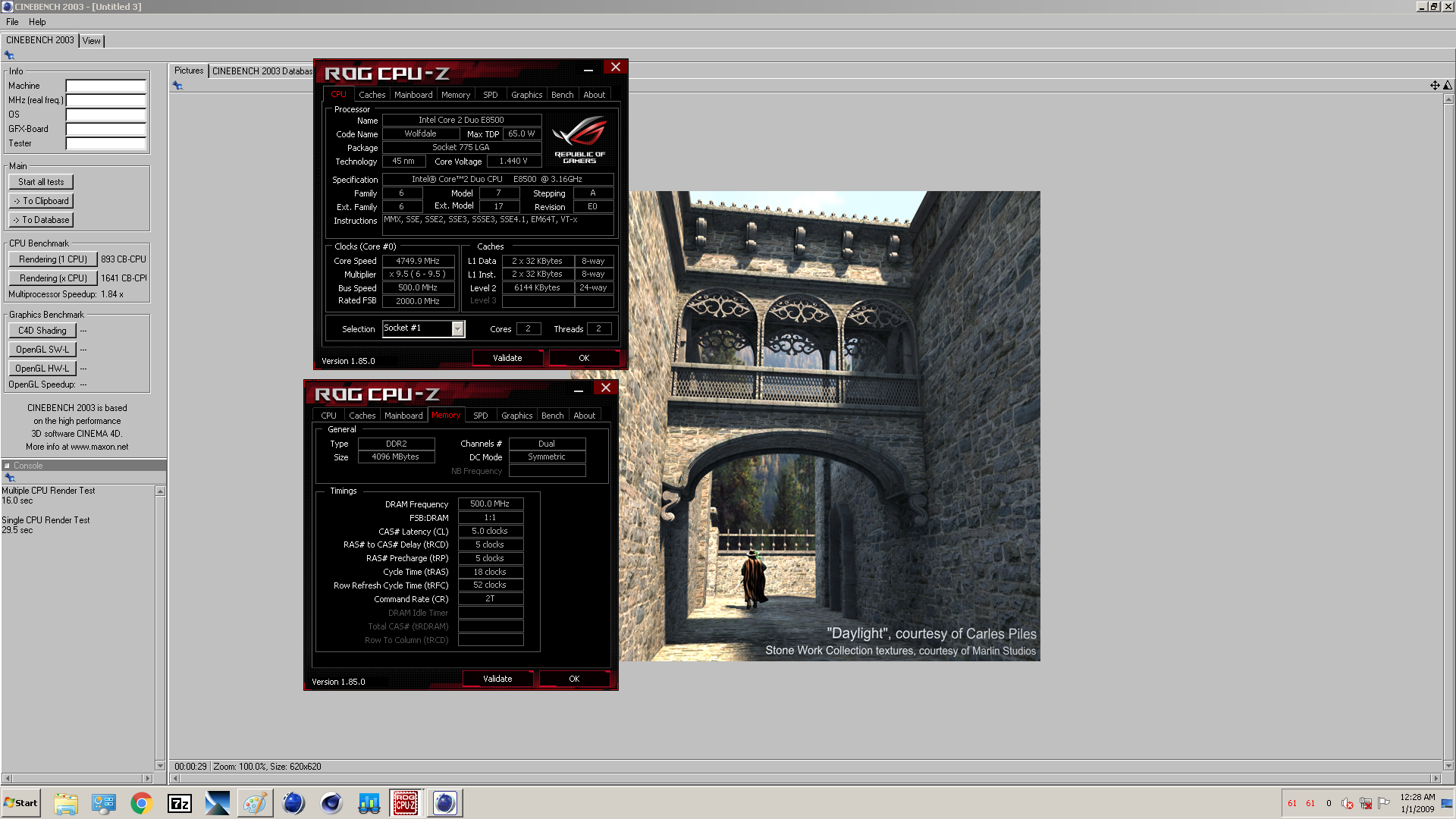Switch to CINEBENCH 2003 Database tab

coord(262,71)
